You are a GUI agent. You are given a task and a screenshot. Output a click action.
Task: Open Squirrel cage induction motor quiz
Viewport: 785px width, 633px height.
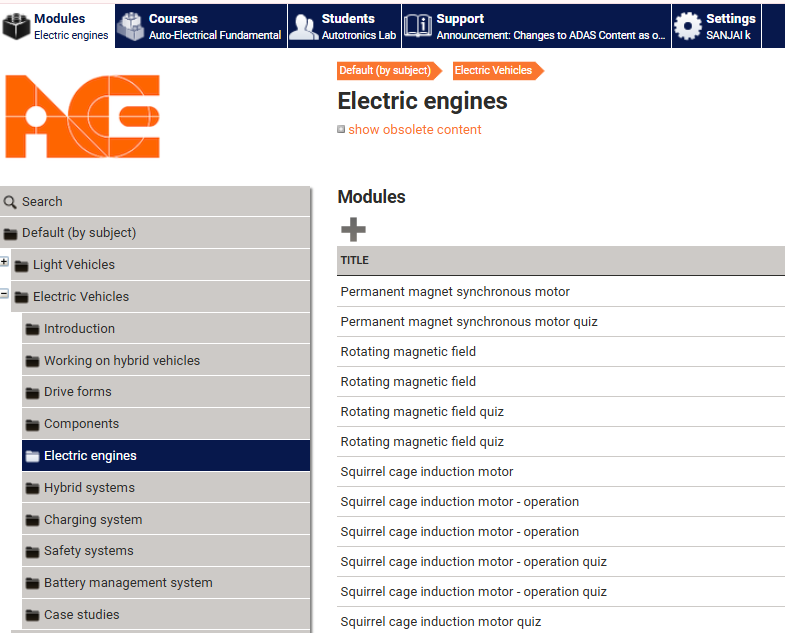click(441, 622)
